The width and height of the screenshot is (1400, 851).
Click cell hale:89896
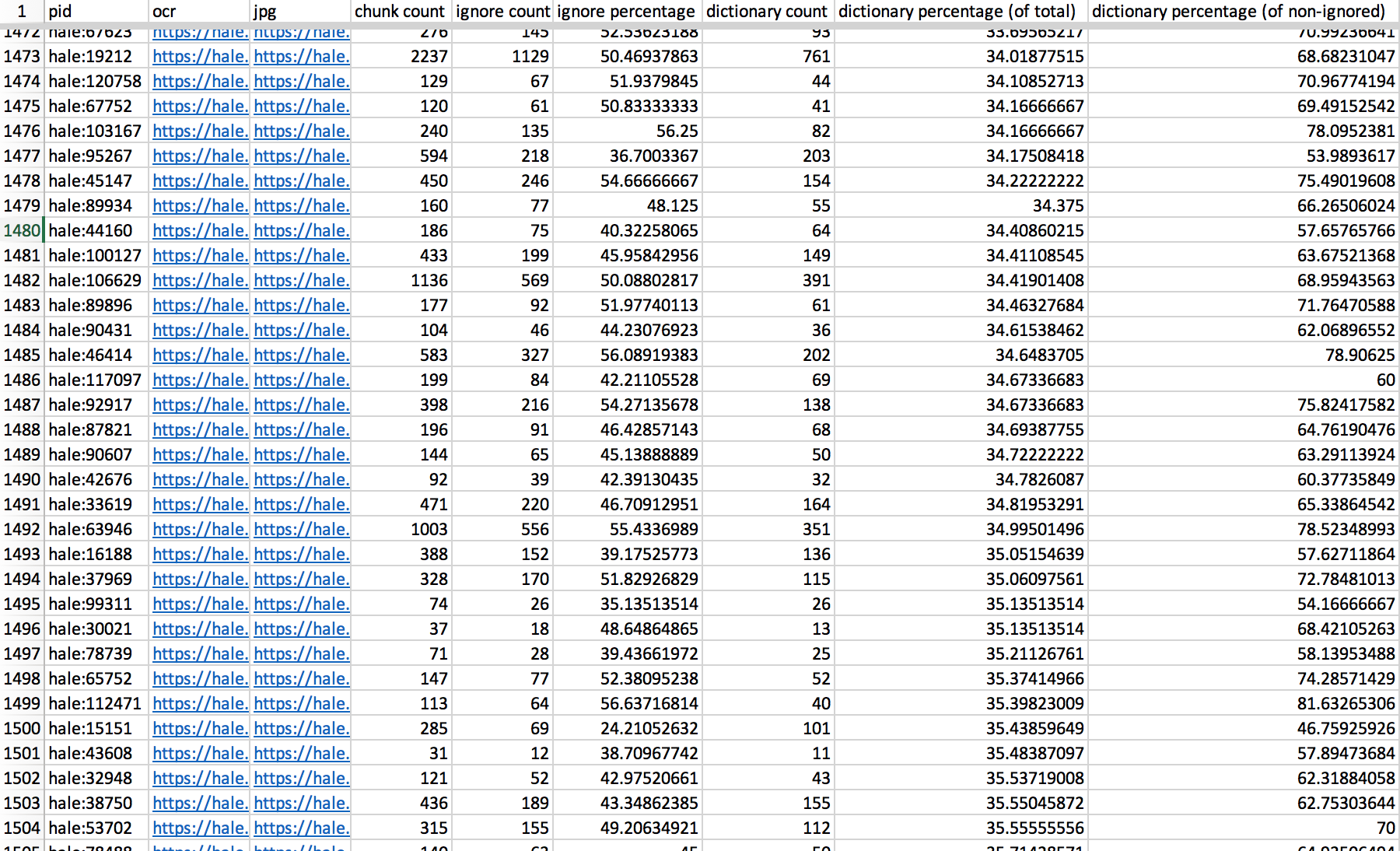pyautogui.click(x=96, y=305)
